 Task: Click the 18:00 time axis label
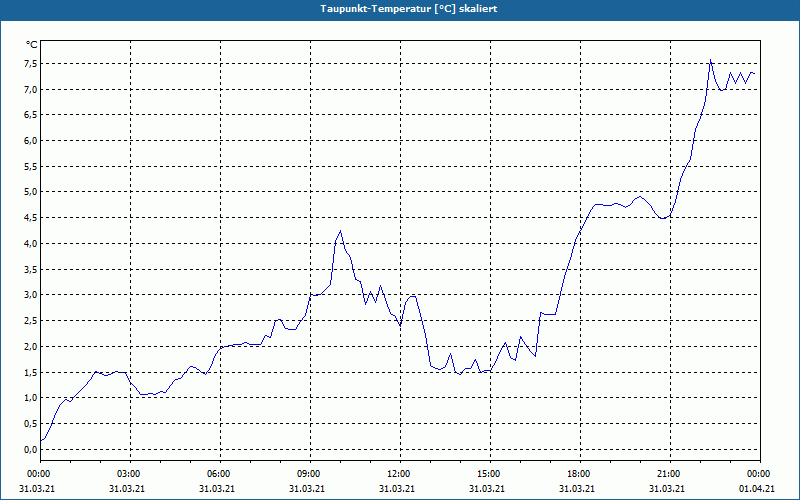[x=581, y=474]
